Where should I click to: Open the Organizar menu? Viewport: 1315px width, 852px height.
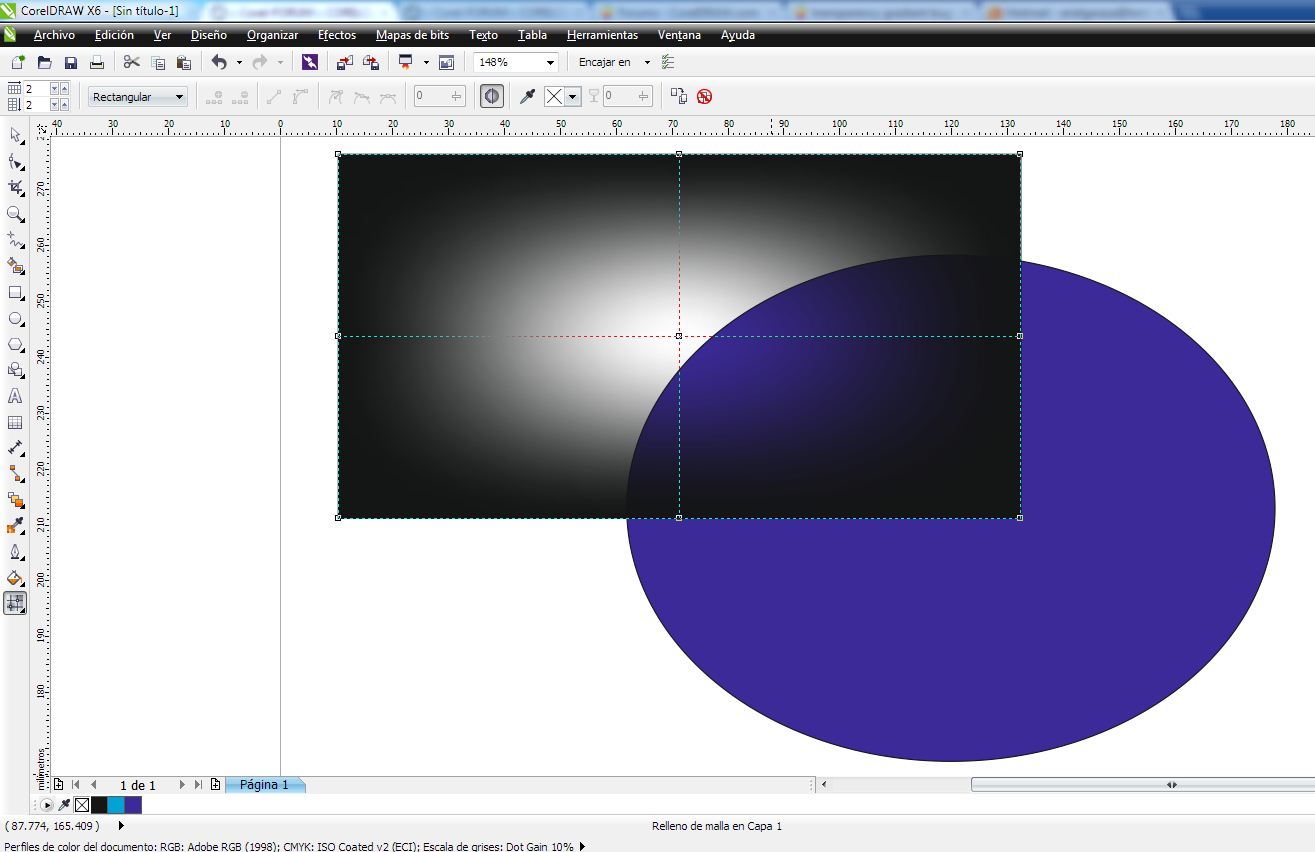(272, 35)
